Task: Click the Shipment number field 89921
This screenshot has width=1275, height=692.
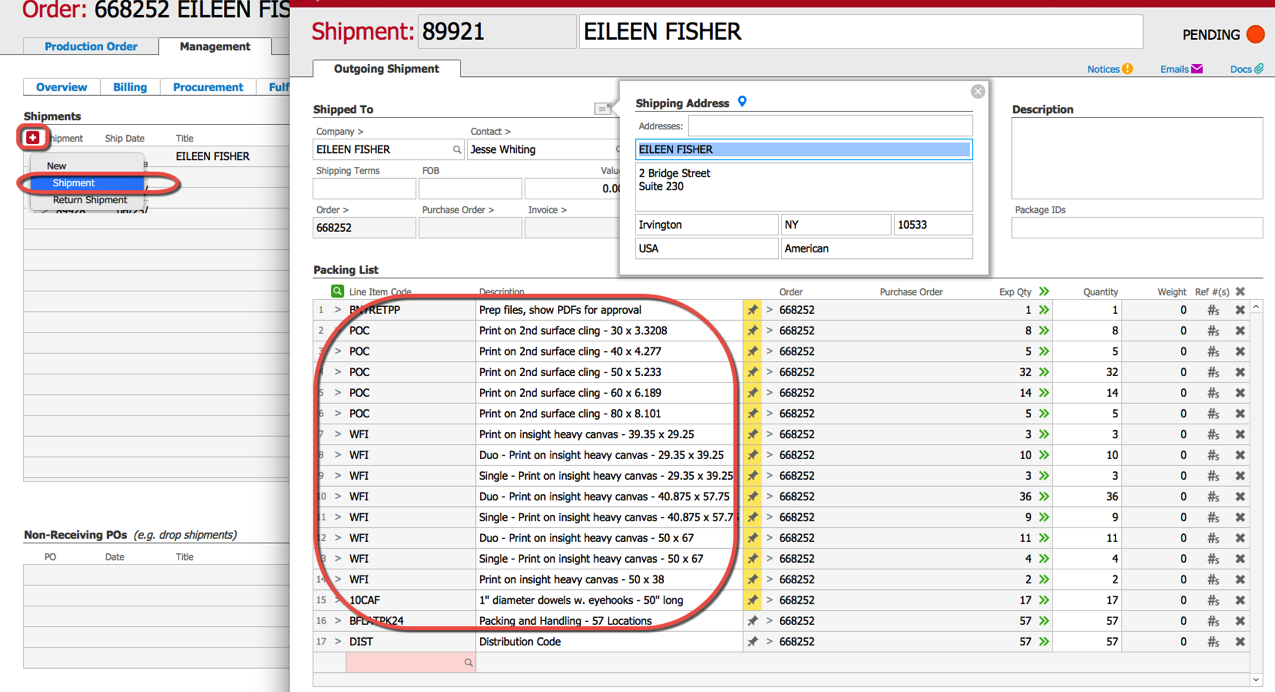Action: (x=497, y=32)
